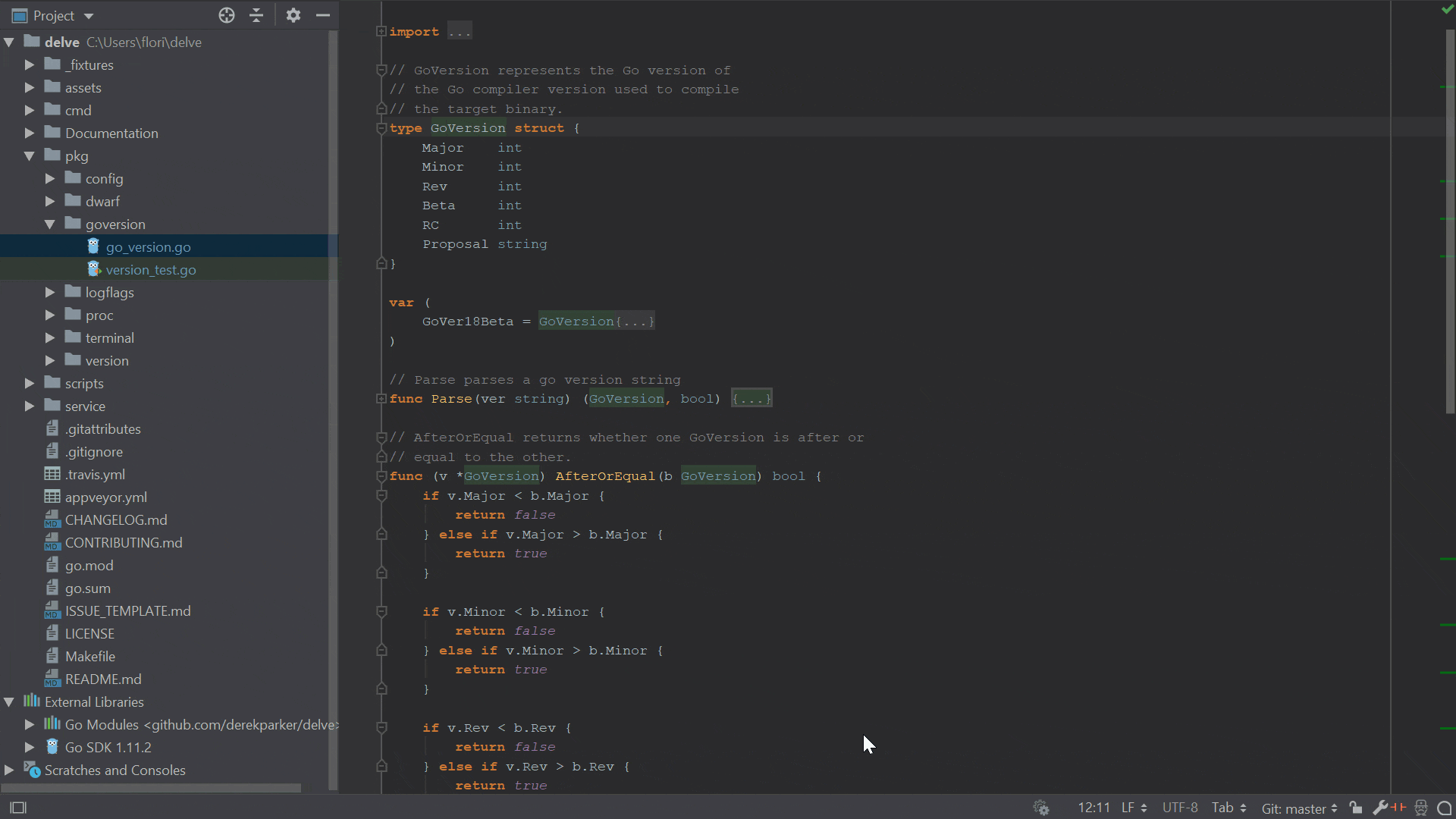Click line number 12:11 in status bar
The height and width of the screenshot is (819, 1456).
1093,808
